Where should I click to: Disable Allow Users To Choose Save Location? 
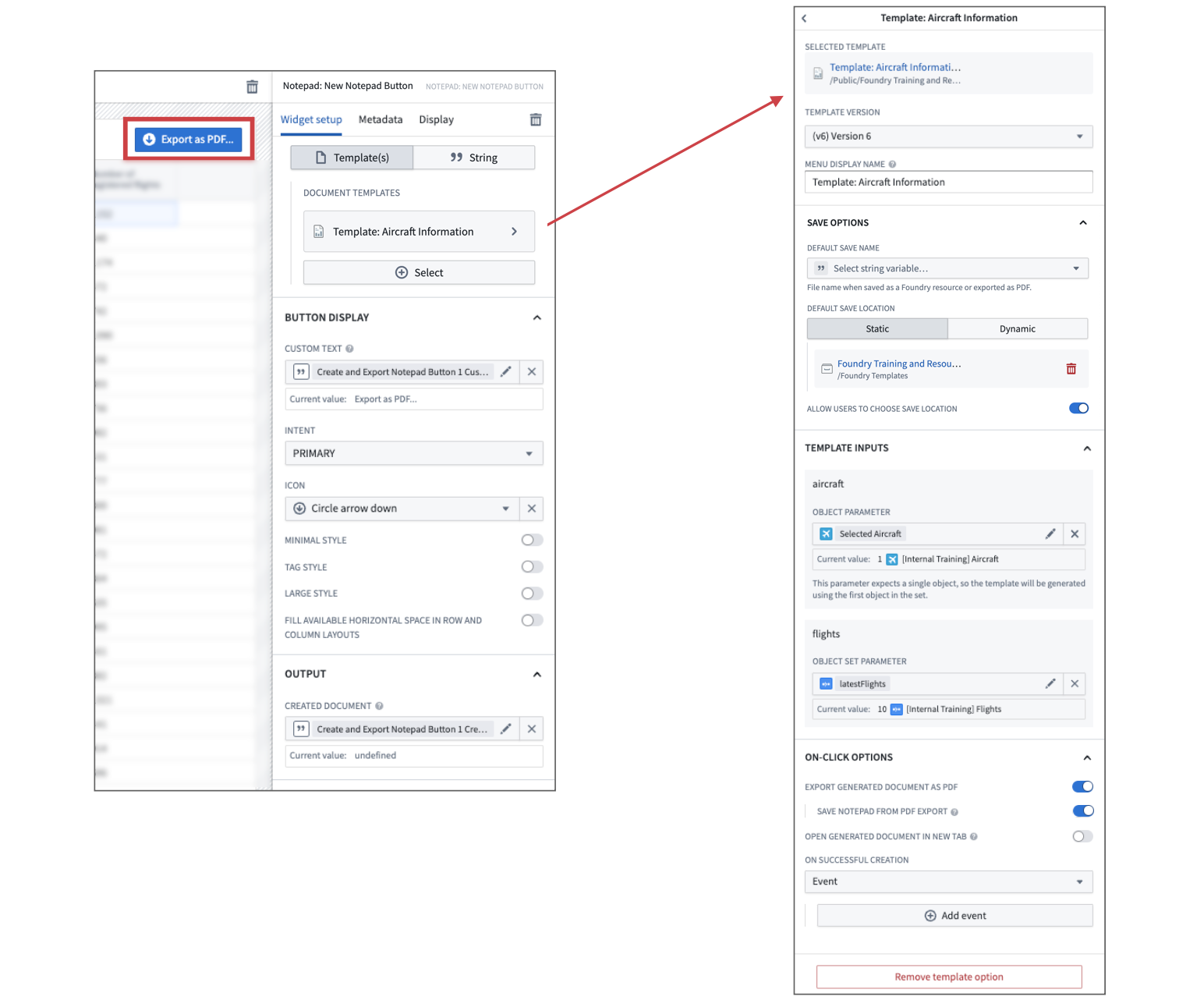(1078, 408)
